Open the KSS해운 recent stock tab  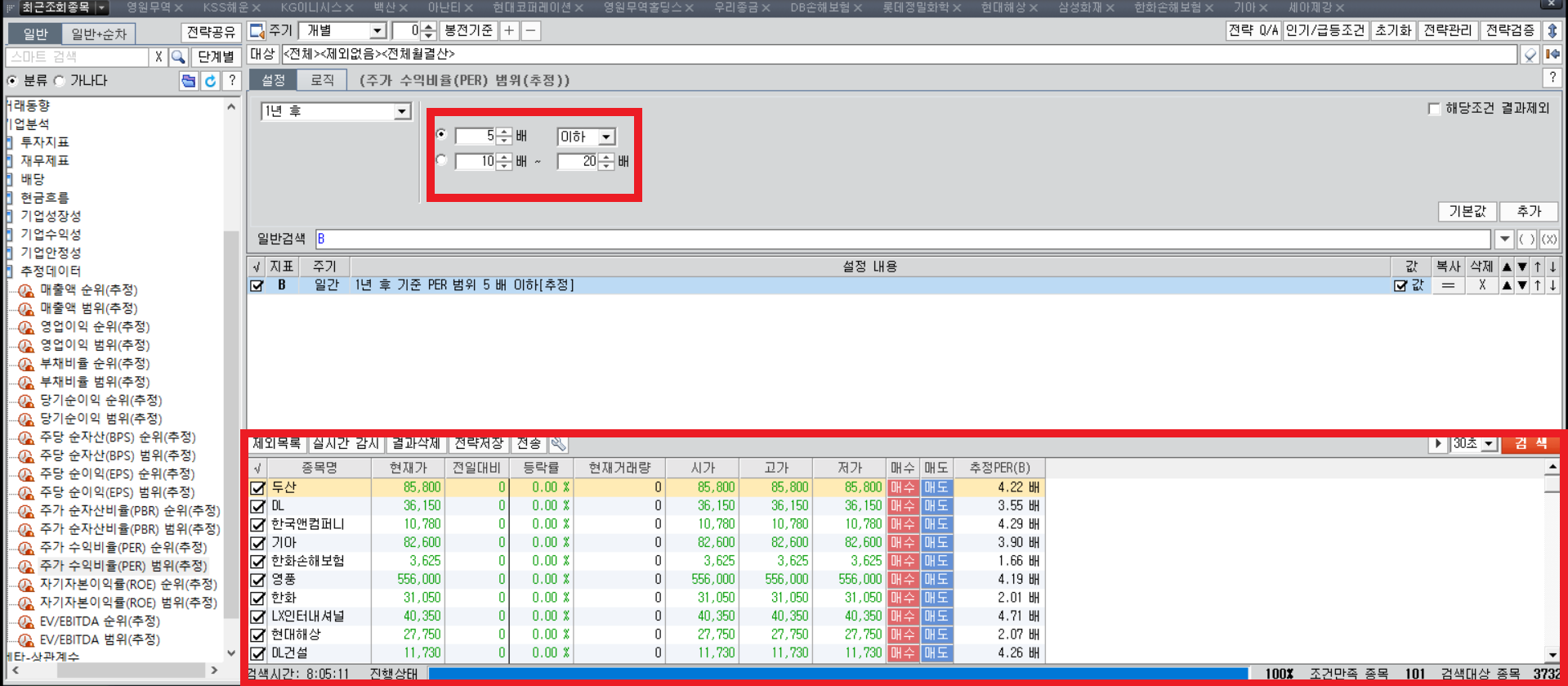coord(231,7)
